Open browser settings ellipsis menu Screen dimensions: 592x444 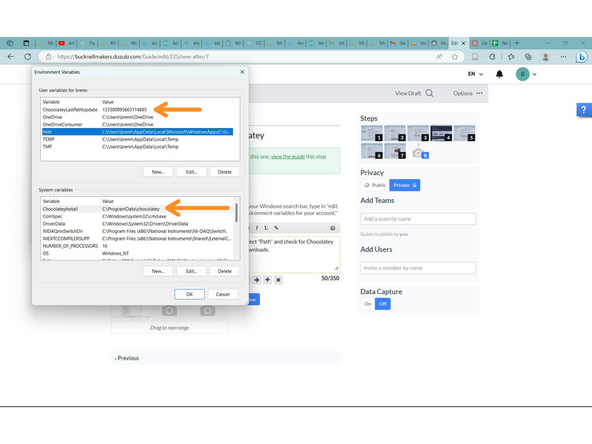click(x=563, y=57)
